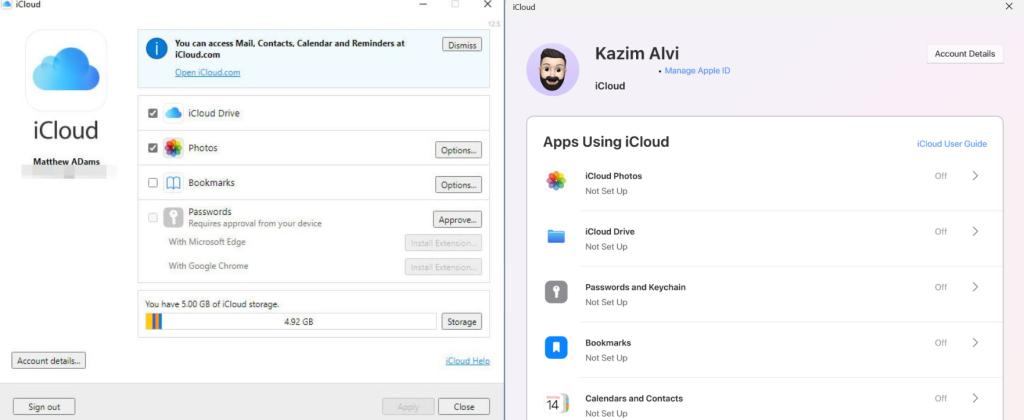Expand the Calendars and Contacts chevron

[975, 398]
